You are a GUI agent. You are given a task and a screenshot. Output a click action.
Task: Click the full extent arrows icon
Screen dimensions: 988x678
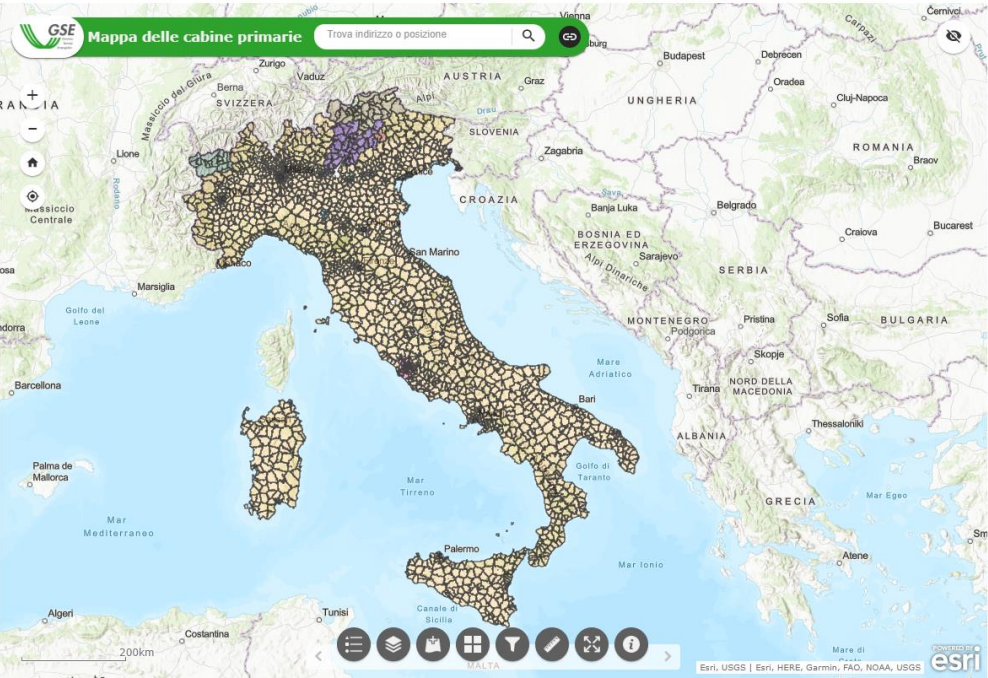point(592,645)
